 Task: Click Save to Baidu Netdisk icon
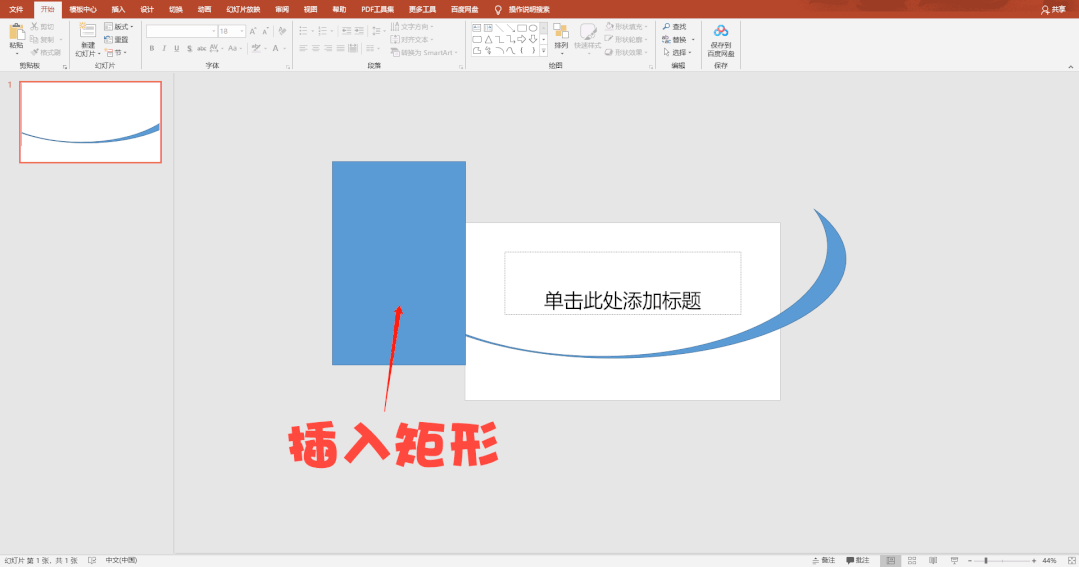(x=720, y=31)
